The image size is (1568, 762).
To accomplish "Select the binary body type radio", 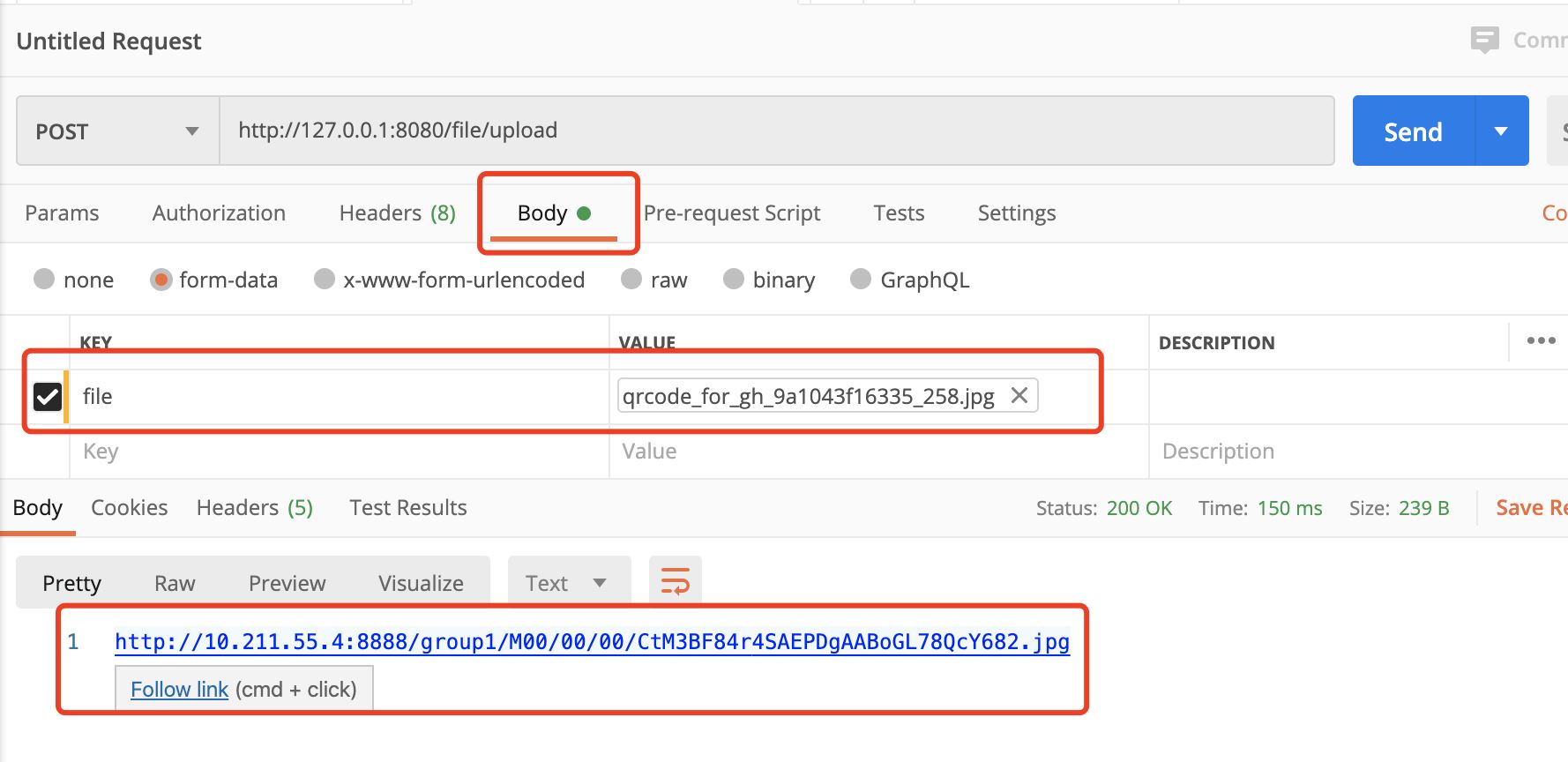I will pyautogui.click(x=734, y=280).
